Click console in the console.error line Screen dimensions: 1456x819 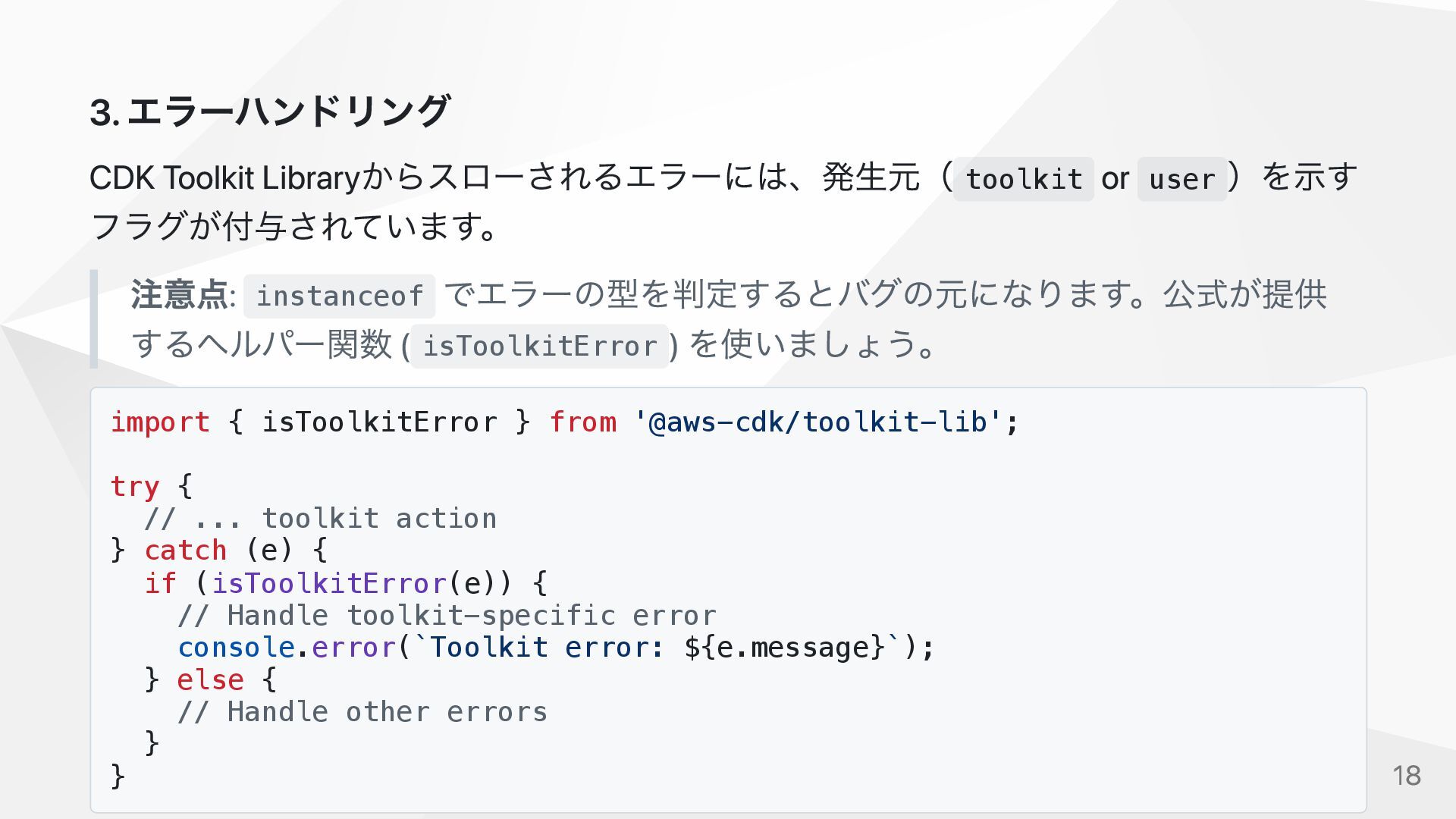click(x=236, y=648)
